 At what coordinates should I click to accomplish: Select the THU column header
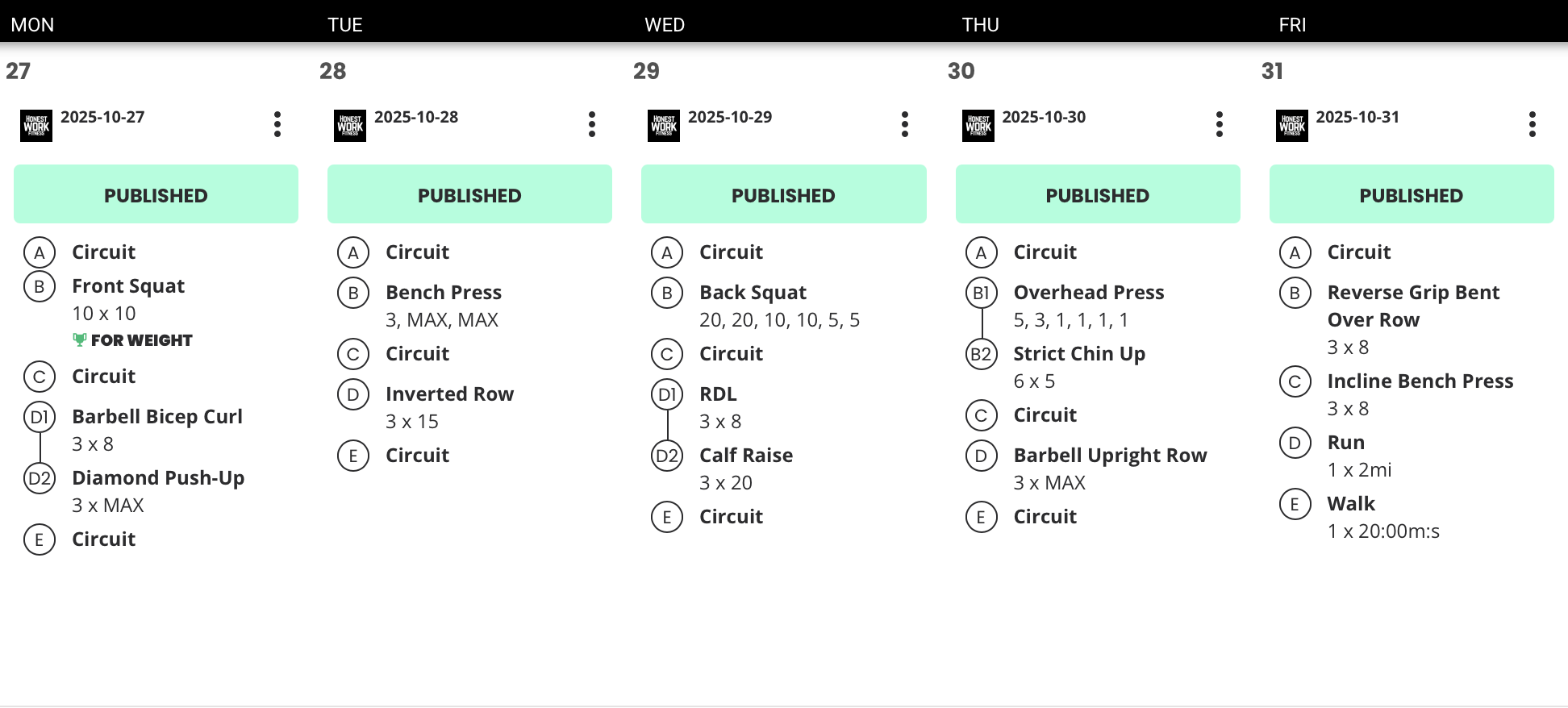(x=980, y=25)
